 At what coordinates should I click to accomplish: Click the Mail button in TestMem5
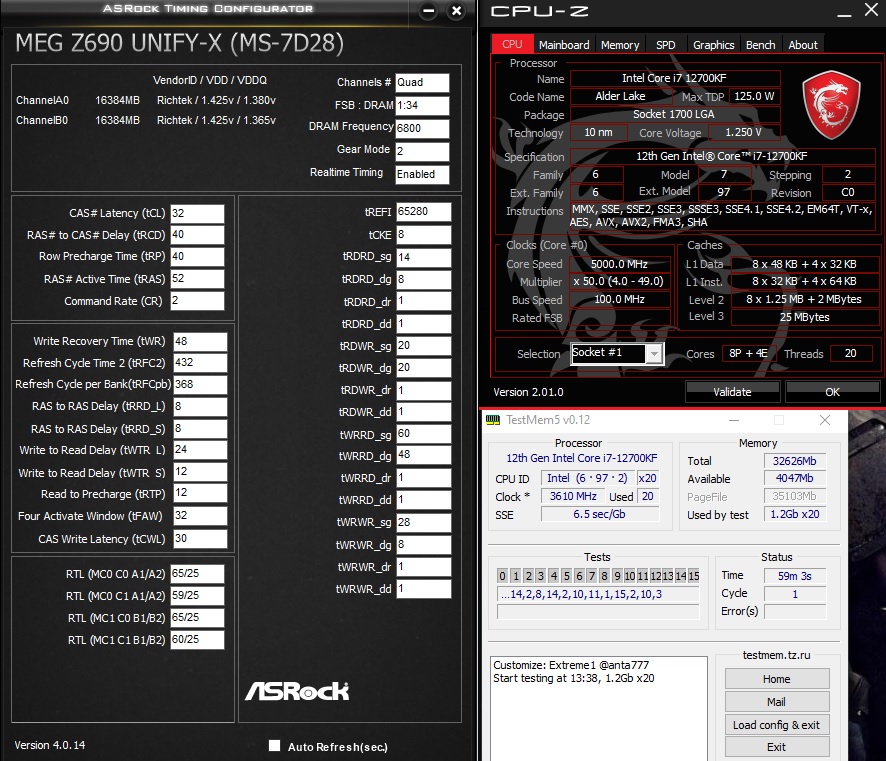(777, 702)
